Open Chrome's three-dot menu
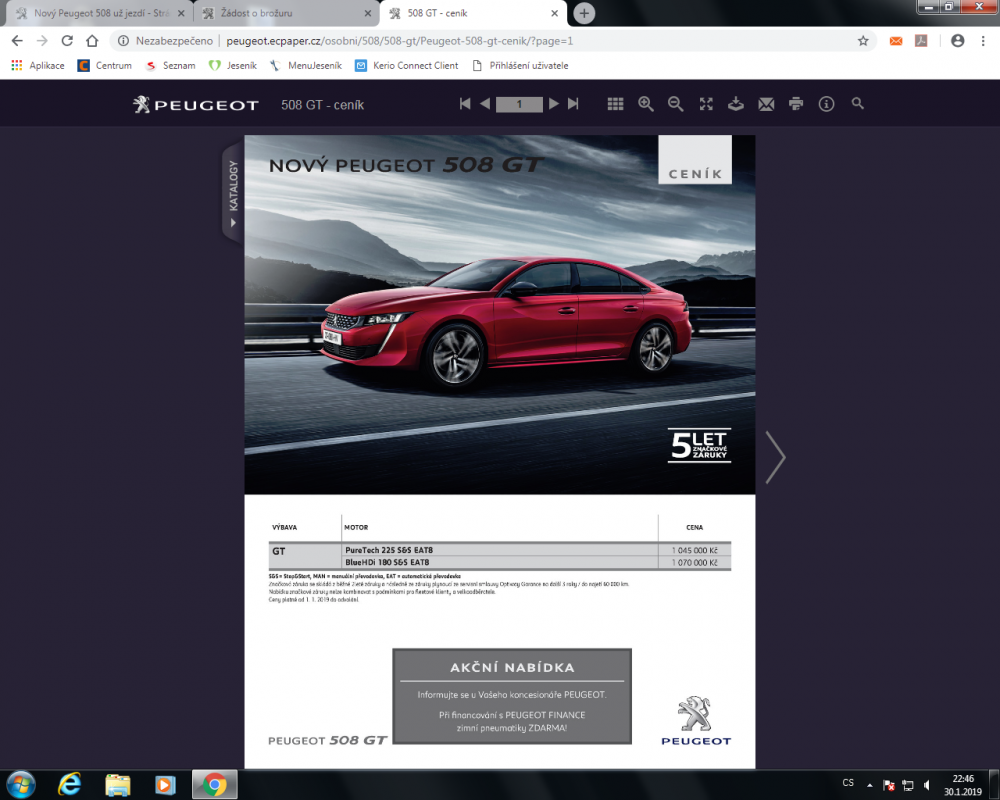This screenshot has height=800, width=1000. [x=983, y=41]
